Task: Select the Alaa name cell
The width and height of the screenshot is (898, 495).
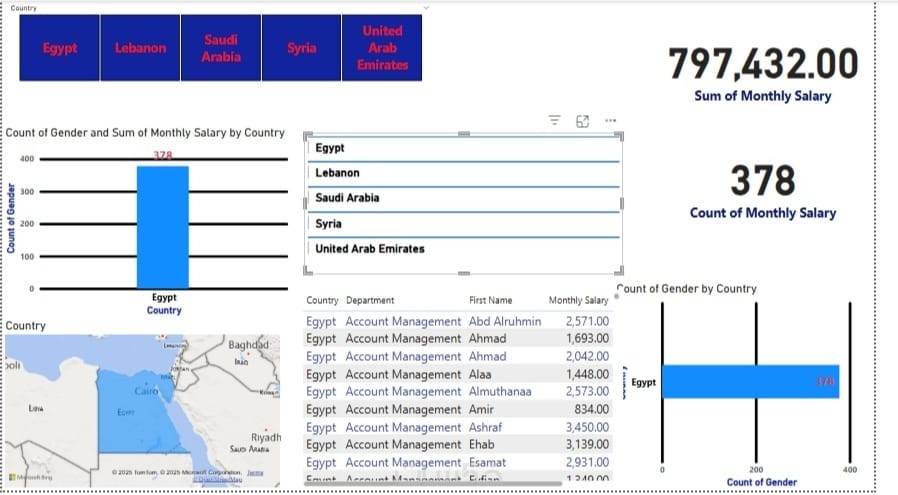Action: pos(480,375)
